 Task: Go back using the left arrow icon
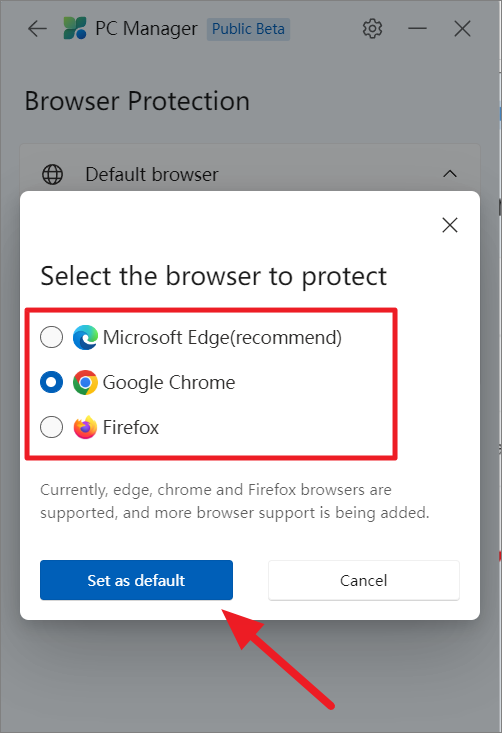(x=37, y=29)
